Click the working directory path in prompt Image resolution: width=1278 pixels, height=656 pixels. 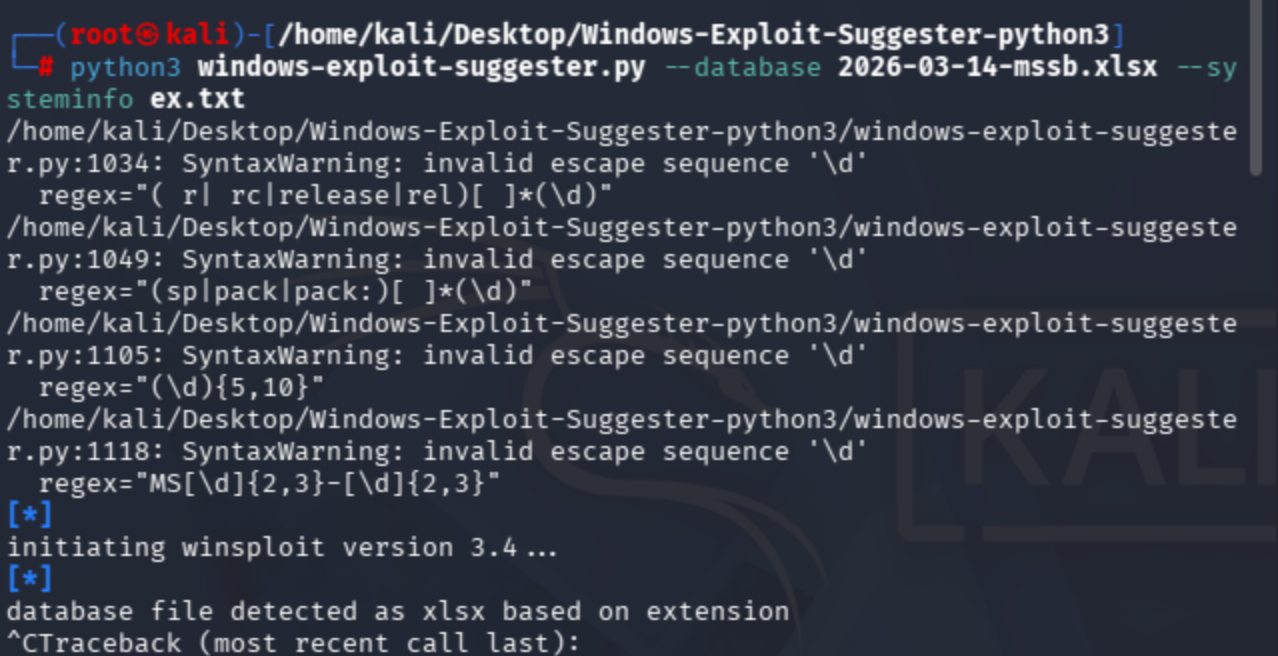click(695, 36)
